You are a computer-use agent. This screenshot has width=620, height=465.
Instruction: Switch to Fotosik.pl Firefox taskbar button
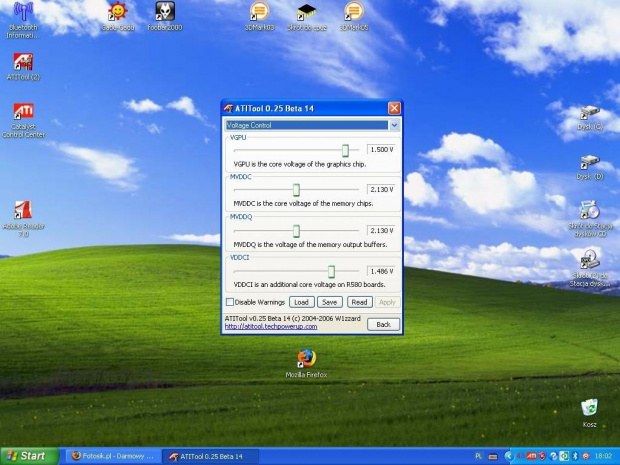(x=113, y=456)
